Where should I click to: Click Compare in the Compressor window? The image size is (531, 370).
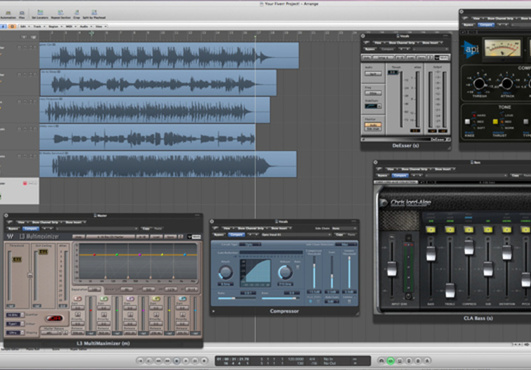(236, 234)
